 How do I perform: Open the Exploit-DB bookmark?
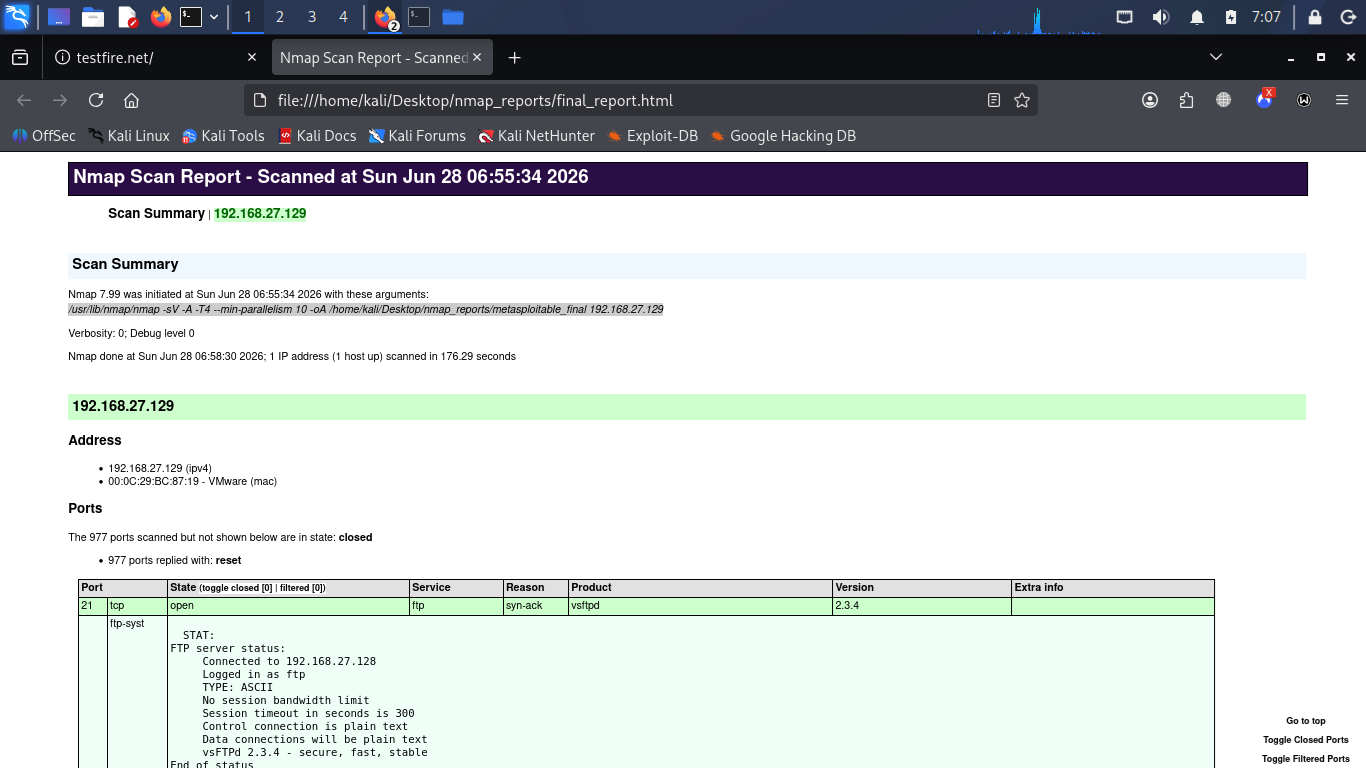tap(652, 136)
